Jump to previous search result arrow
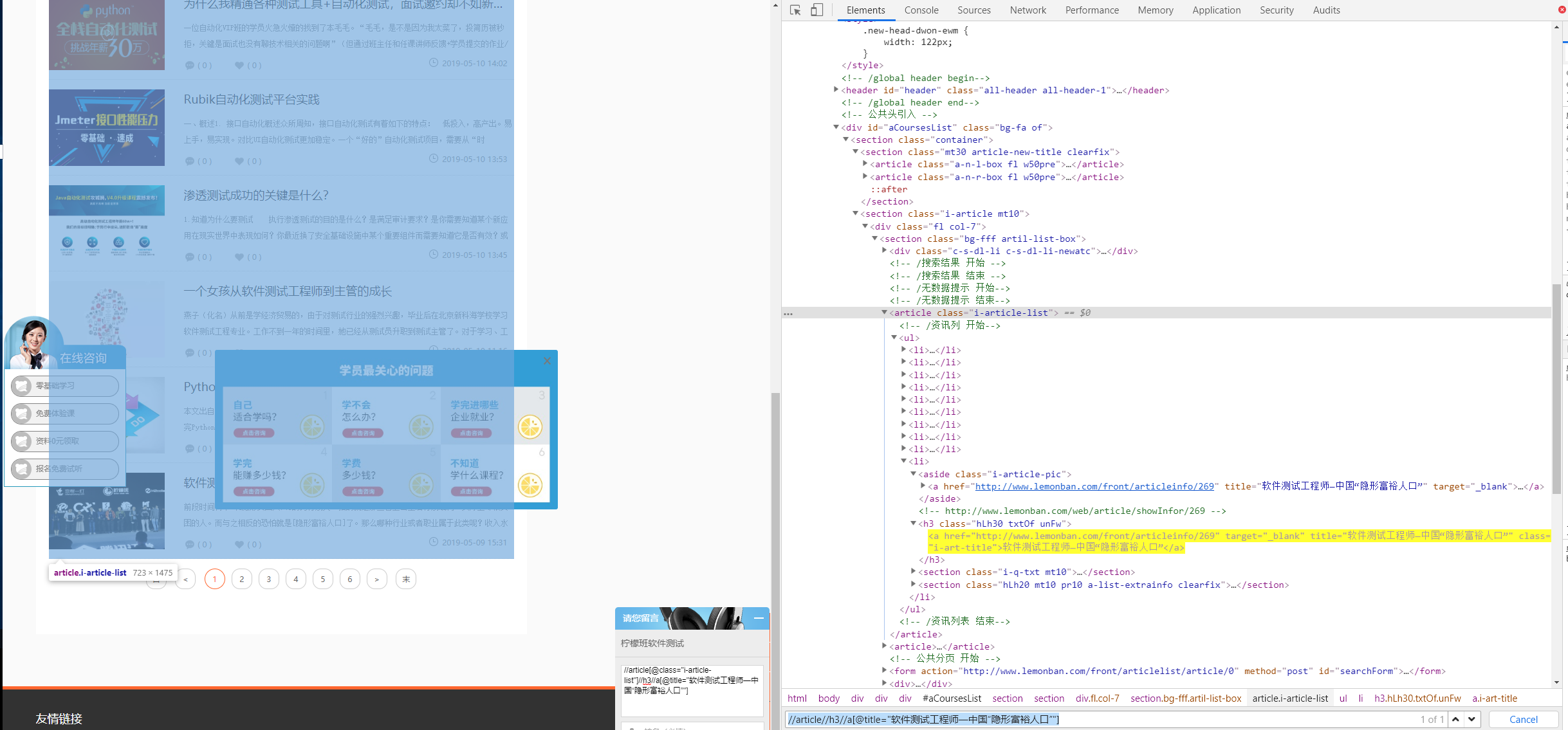 [1455, 719]
